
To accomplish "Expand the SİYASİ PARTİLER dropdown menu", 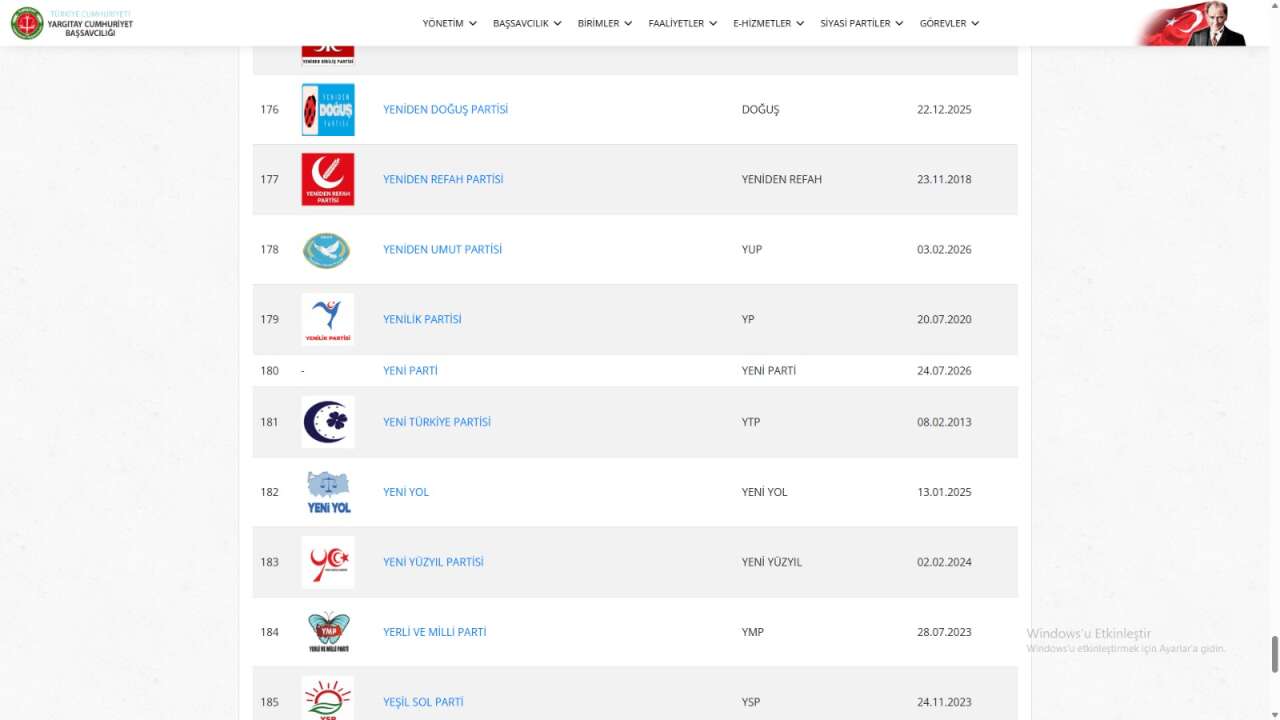I will (862, 23).
